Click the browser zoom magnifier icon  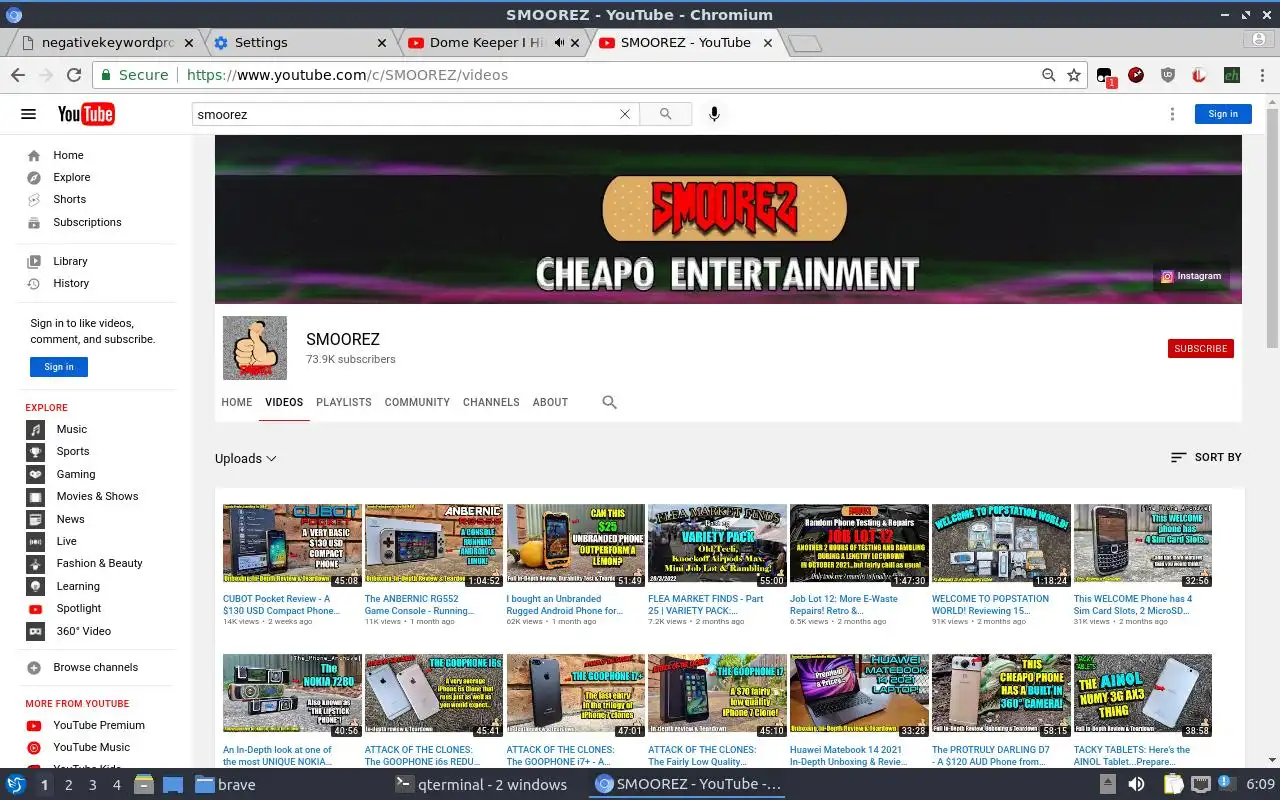pos(1048,75)
